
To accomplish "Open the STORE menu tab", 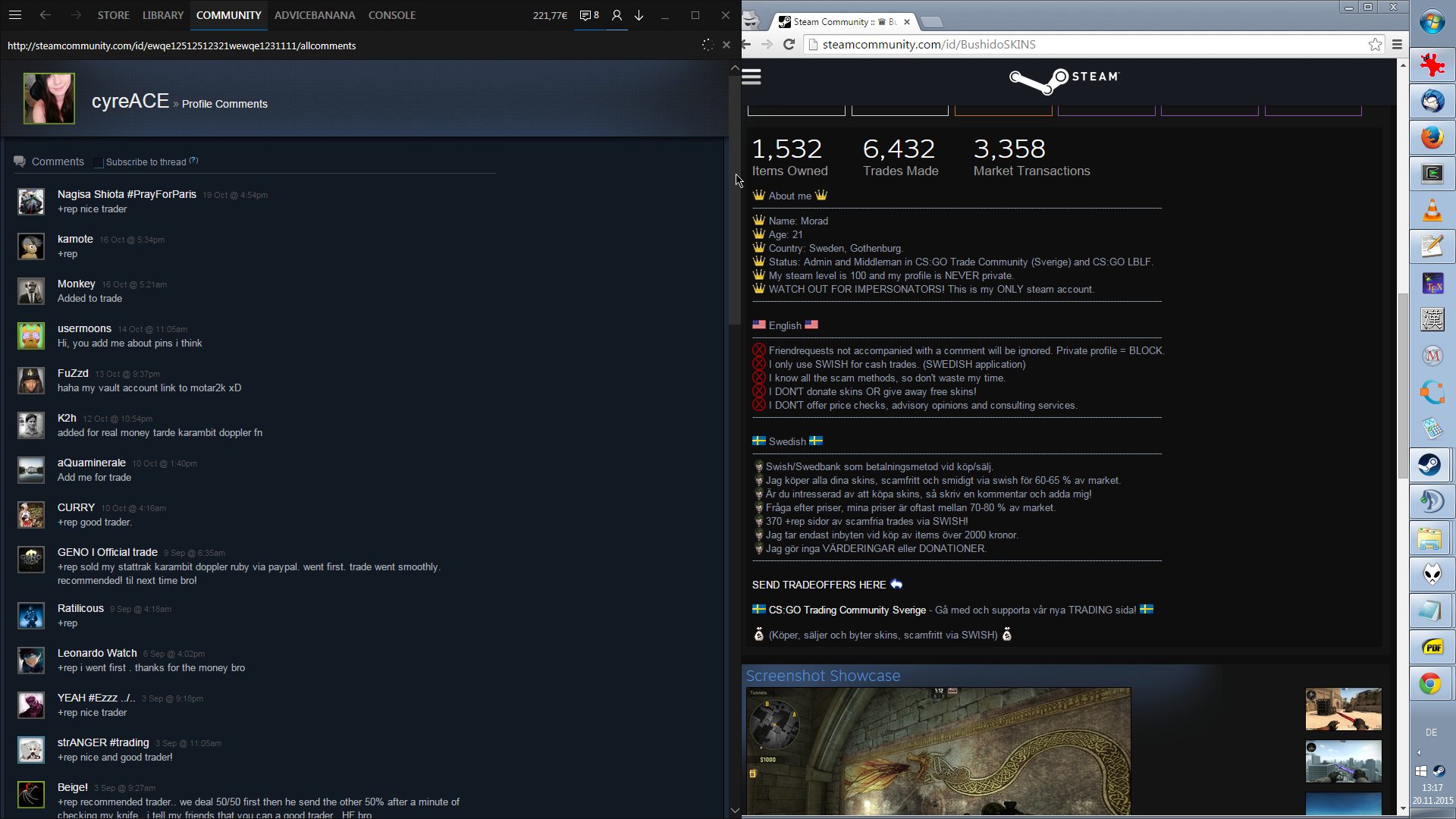I will (x=113, y=15).
